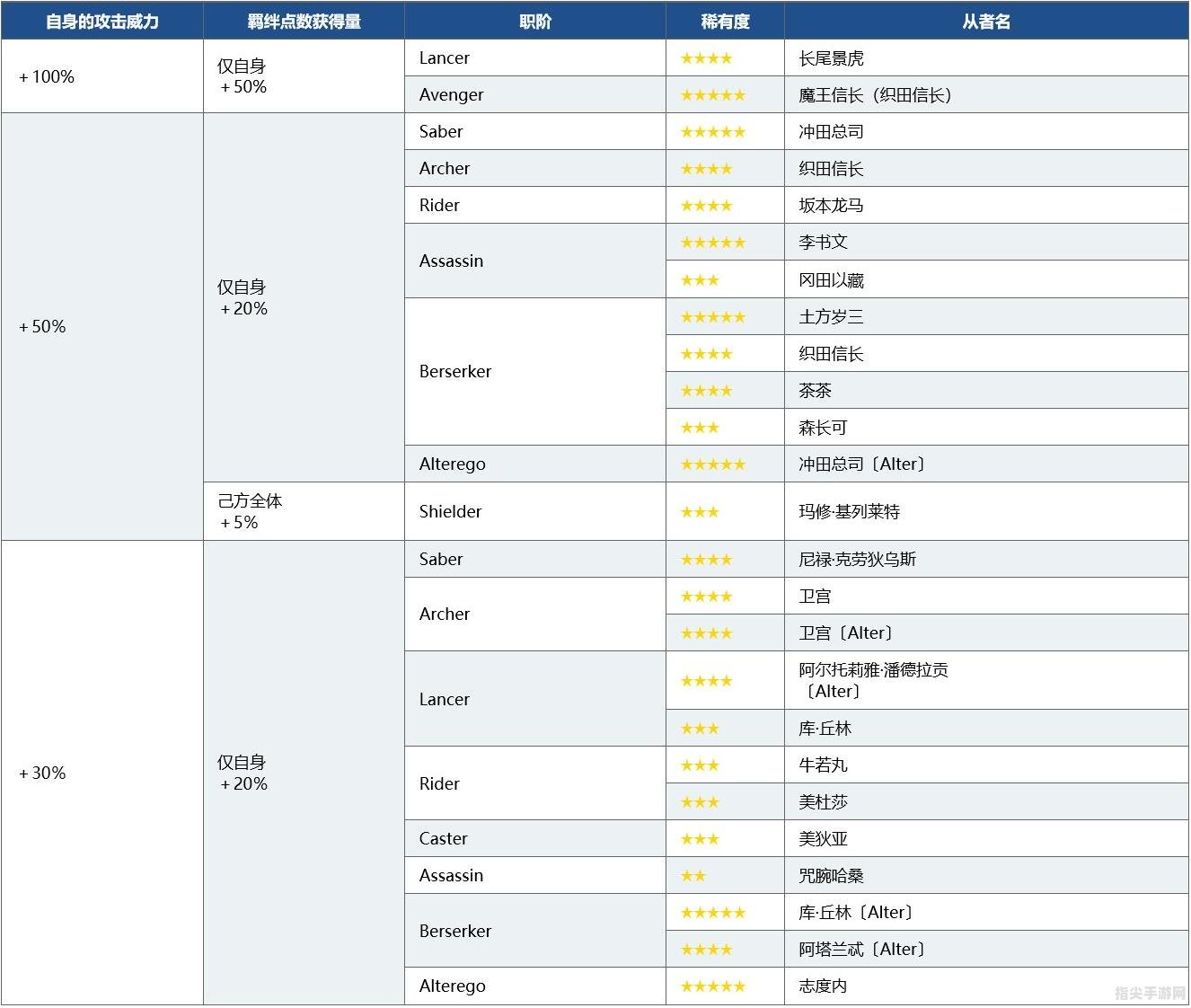Image resolution: width=1191 pixels, height=1008 pixels.
Task: Click the servant name 库·丘林〔Alter〕
Action: (x=856, y=913)
